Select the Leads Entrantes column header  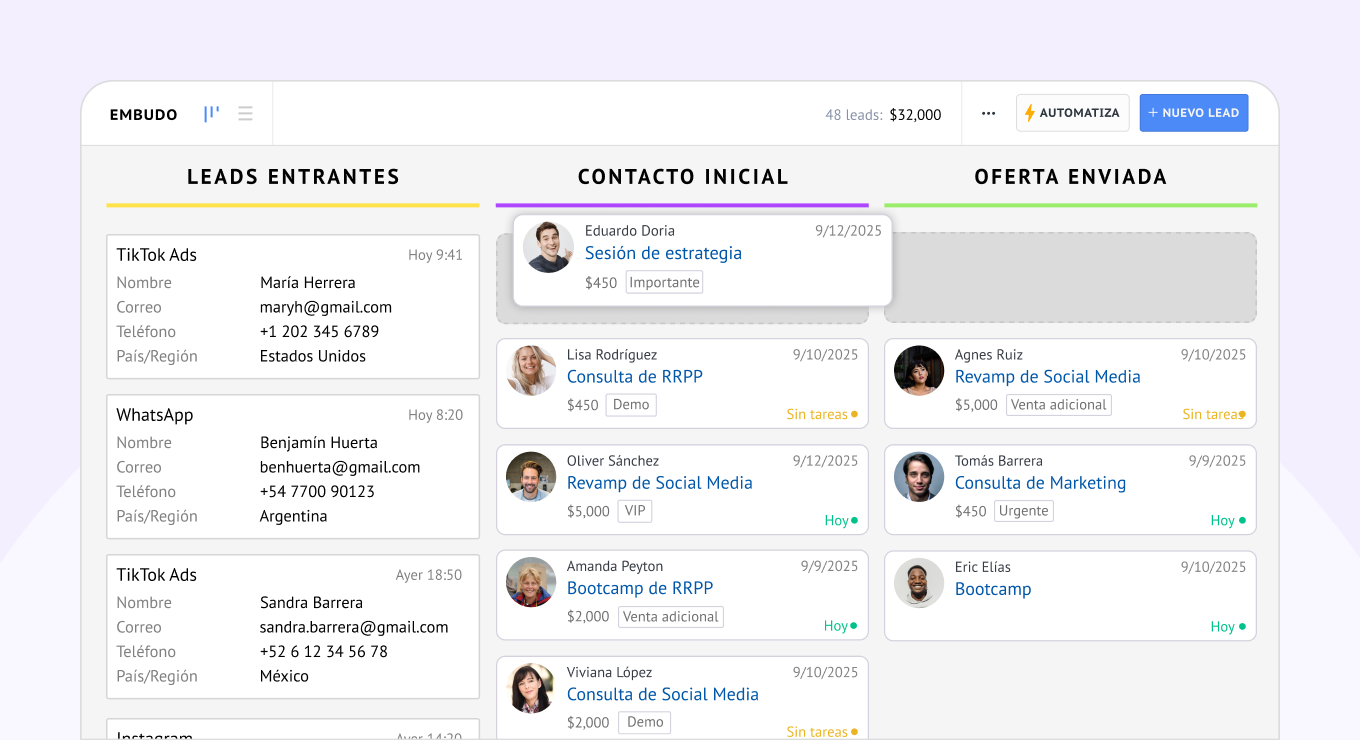click(x=293, y=177)
